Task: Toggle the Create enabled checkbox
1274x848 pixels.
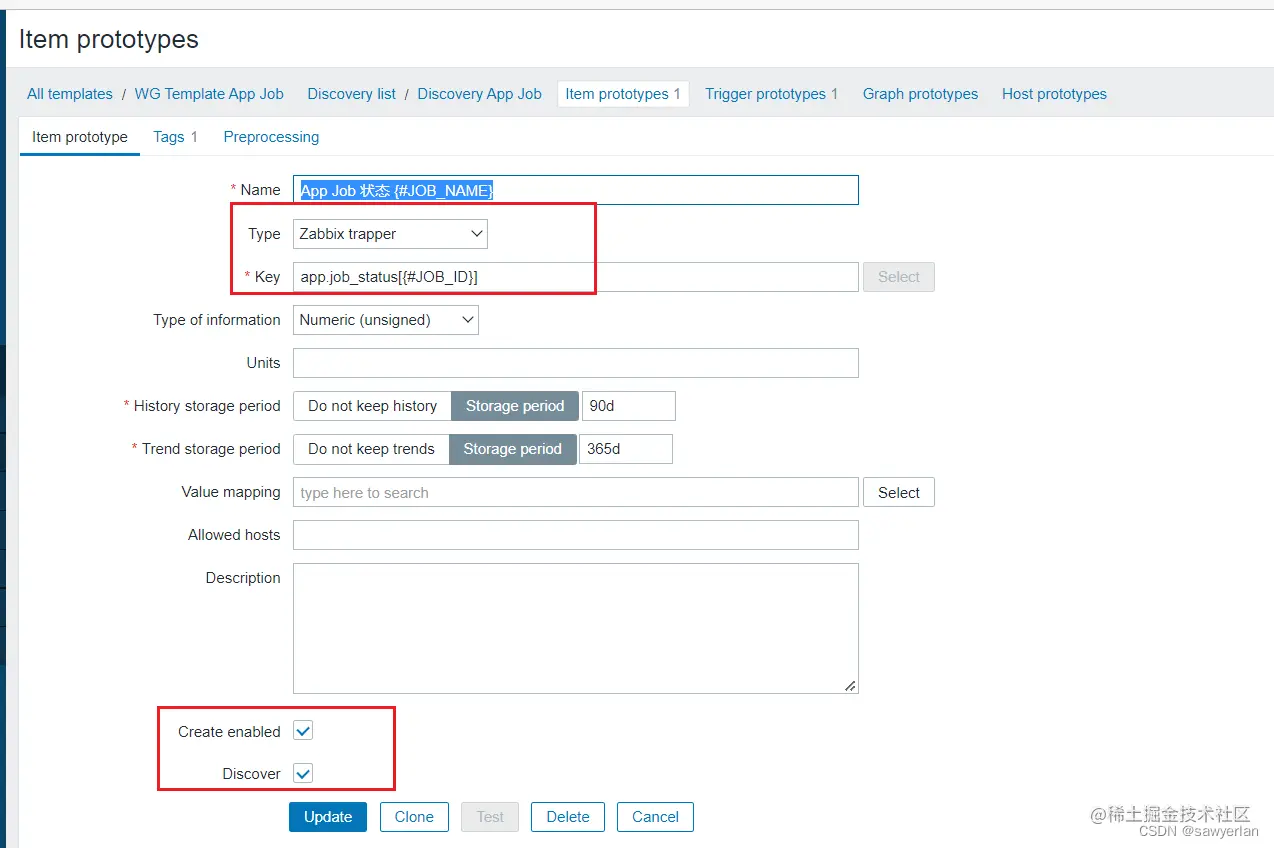Action: (303, 731)
